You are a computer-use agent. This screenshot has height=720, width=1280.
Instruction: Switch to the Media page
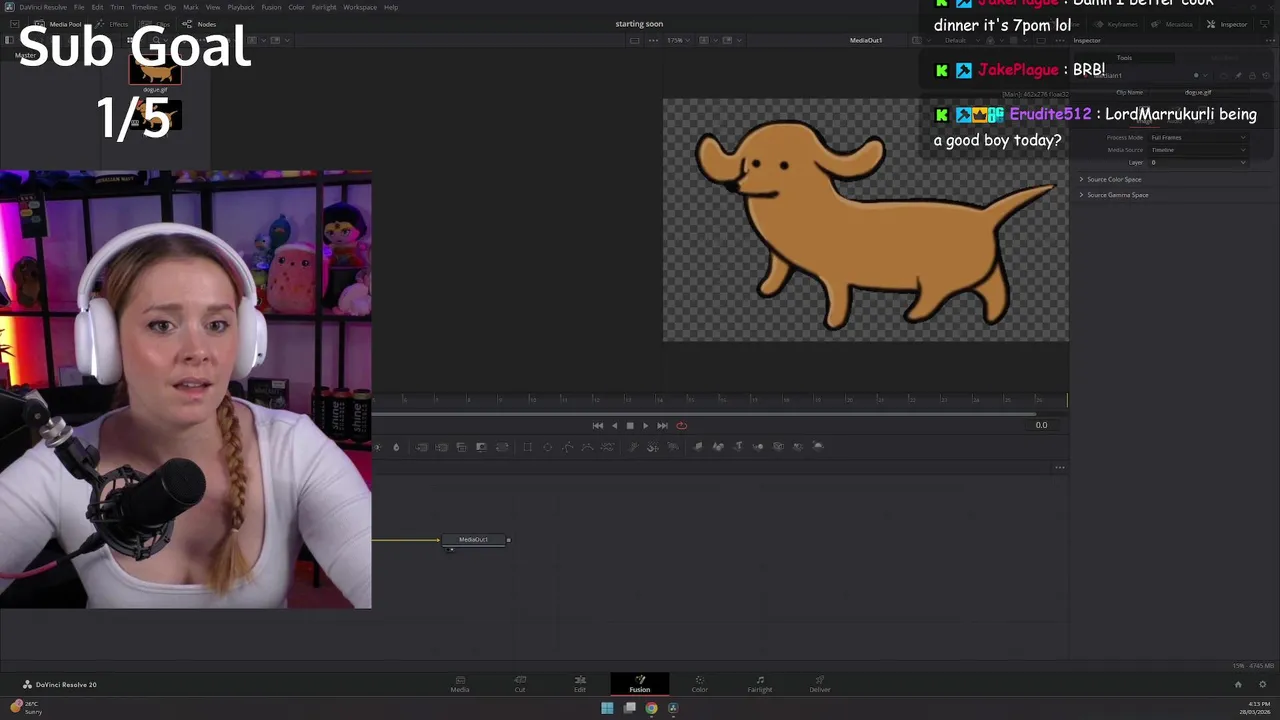click(460, 684)
